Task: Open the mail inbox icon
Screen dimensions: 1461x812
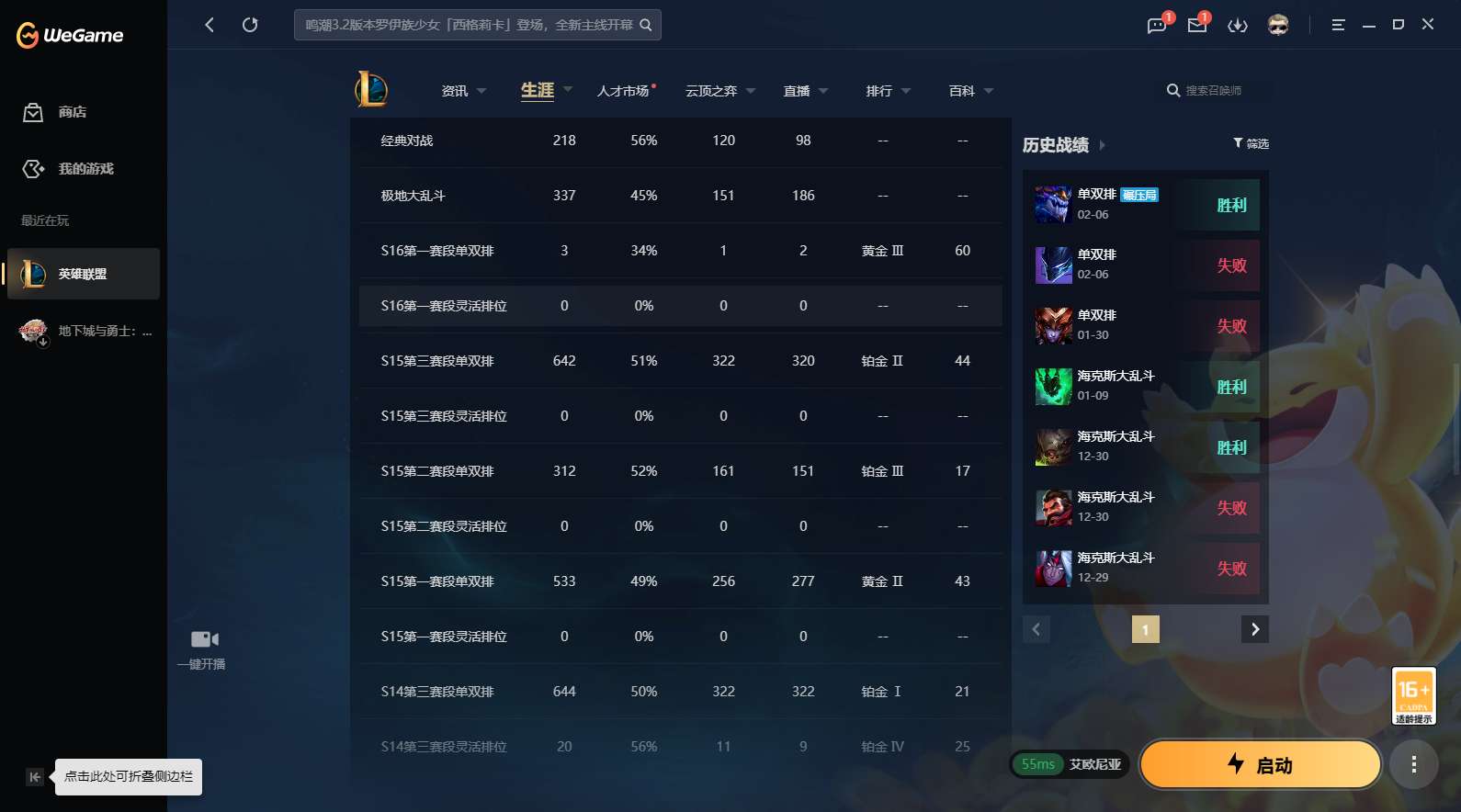Action: click(1196, 26)
